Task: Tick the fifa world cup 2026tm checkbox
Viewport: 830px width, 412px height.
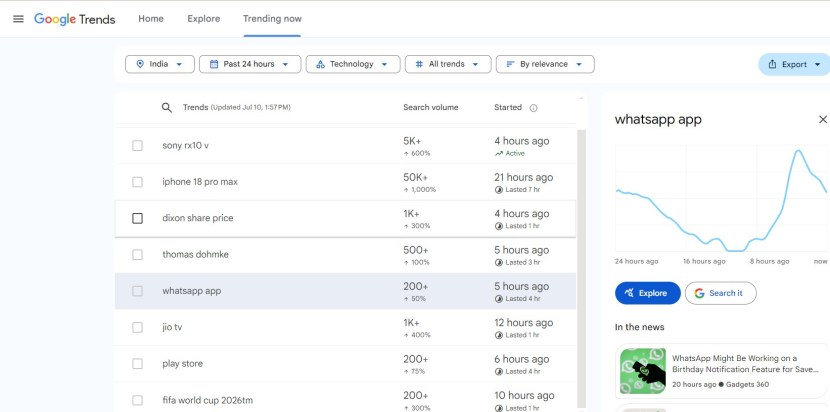Action: [x=138, y=400]
